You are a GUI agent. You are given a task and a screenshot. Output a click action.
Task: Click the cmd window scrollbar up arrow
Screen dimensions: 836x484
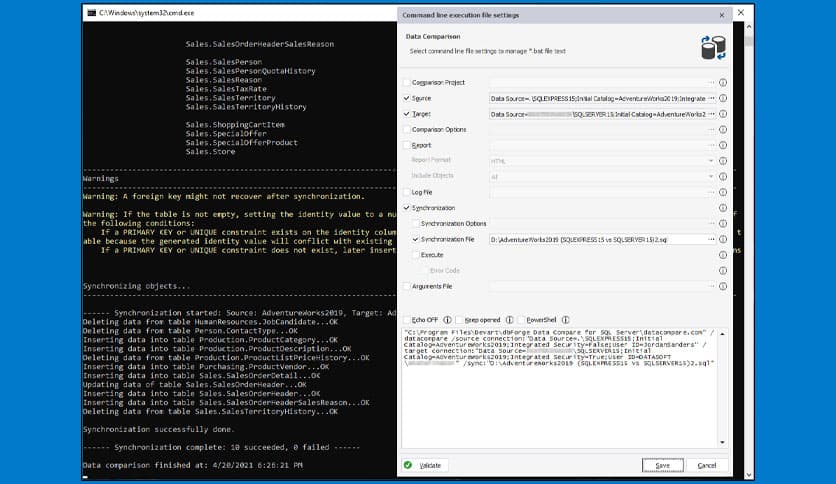(x=749, y=26)
